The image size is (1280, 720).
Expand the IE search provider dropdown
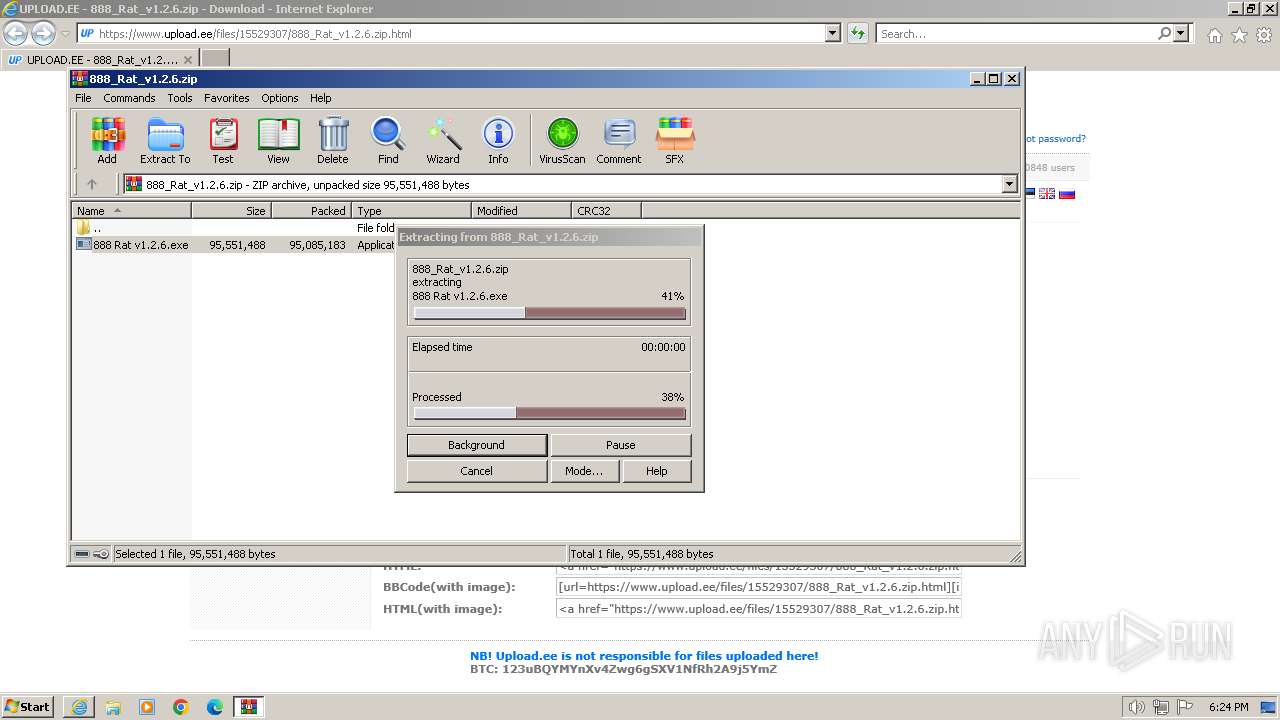point(1181,33)
